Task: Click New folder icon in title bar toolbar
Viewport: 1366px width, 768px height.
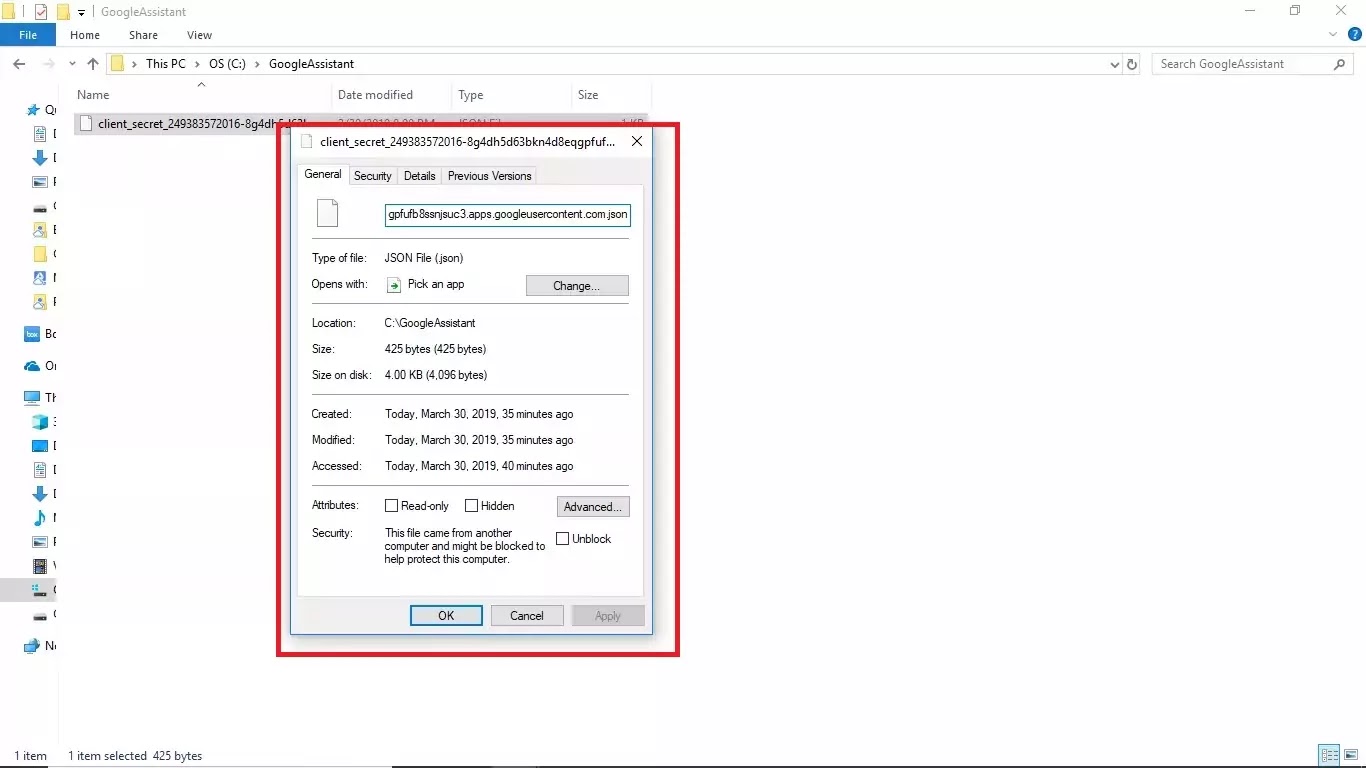Action: tap(62, 12)
